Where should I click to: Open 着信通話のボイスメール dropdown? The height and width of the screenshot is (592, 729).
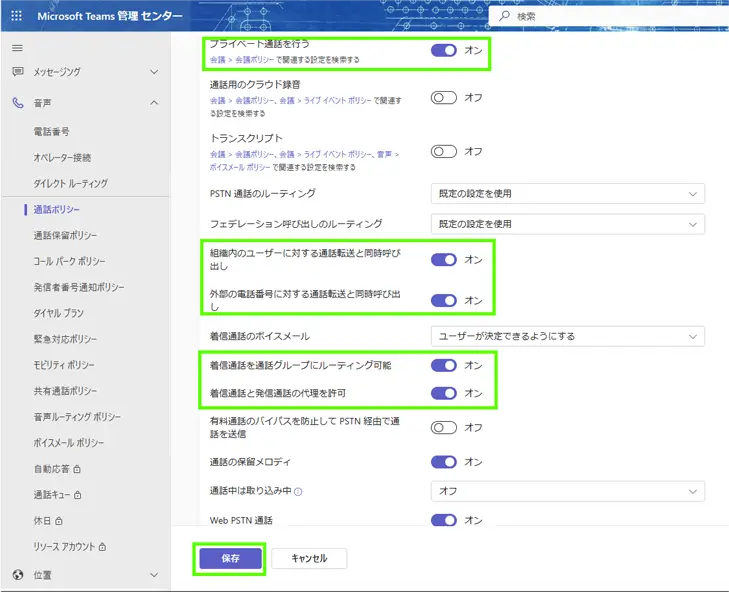pyautogui.click(x=568, y=336)
